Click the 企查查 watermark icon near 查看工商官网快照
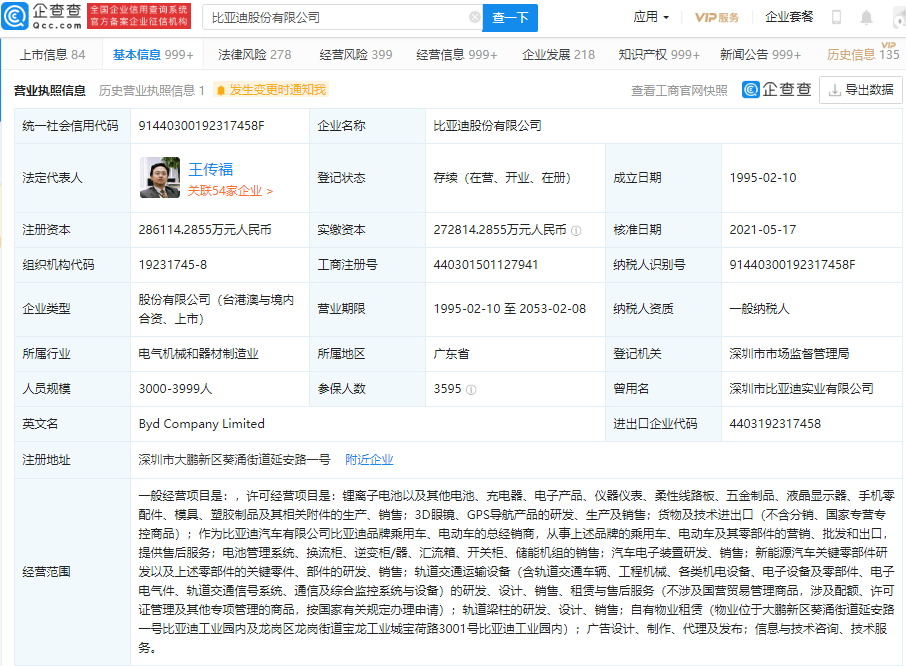The image size is (906, 666). click(x=749, y=90)
